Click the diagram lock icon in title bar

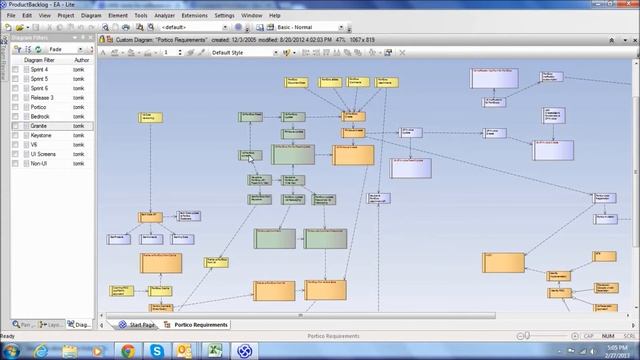pyautogui.click(x=102, y=40)
